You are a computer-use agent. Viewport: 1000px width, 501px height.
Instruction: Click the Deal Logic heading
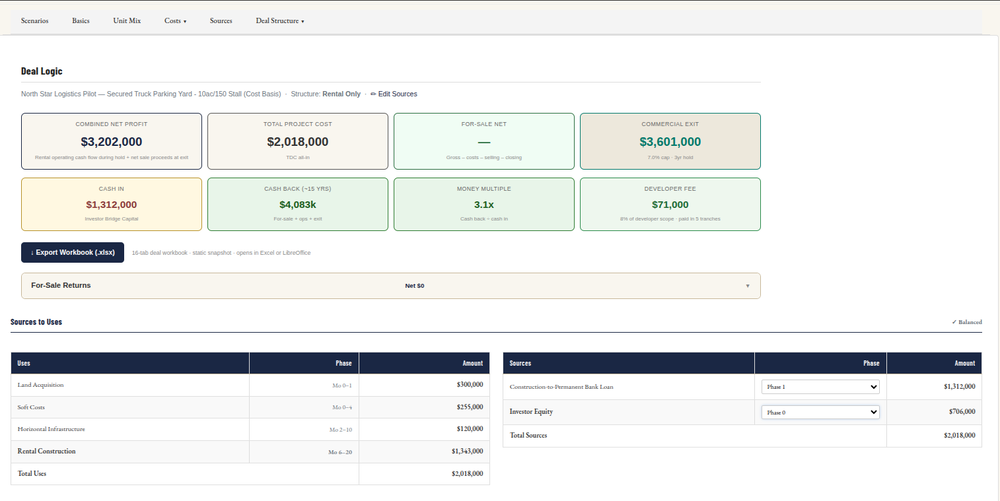click(41, 71)
